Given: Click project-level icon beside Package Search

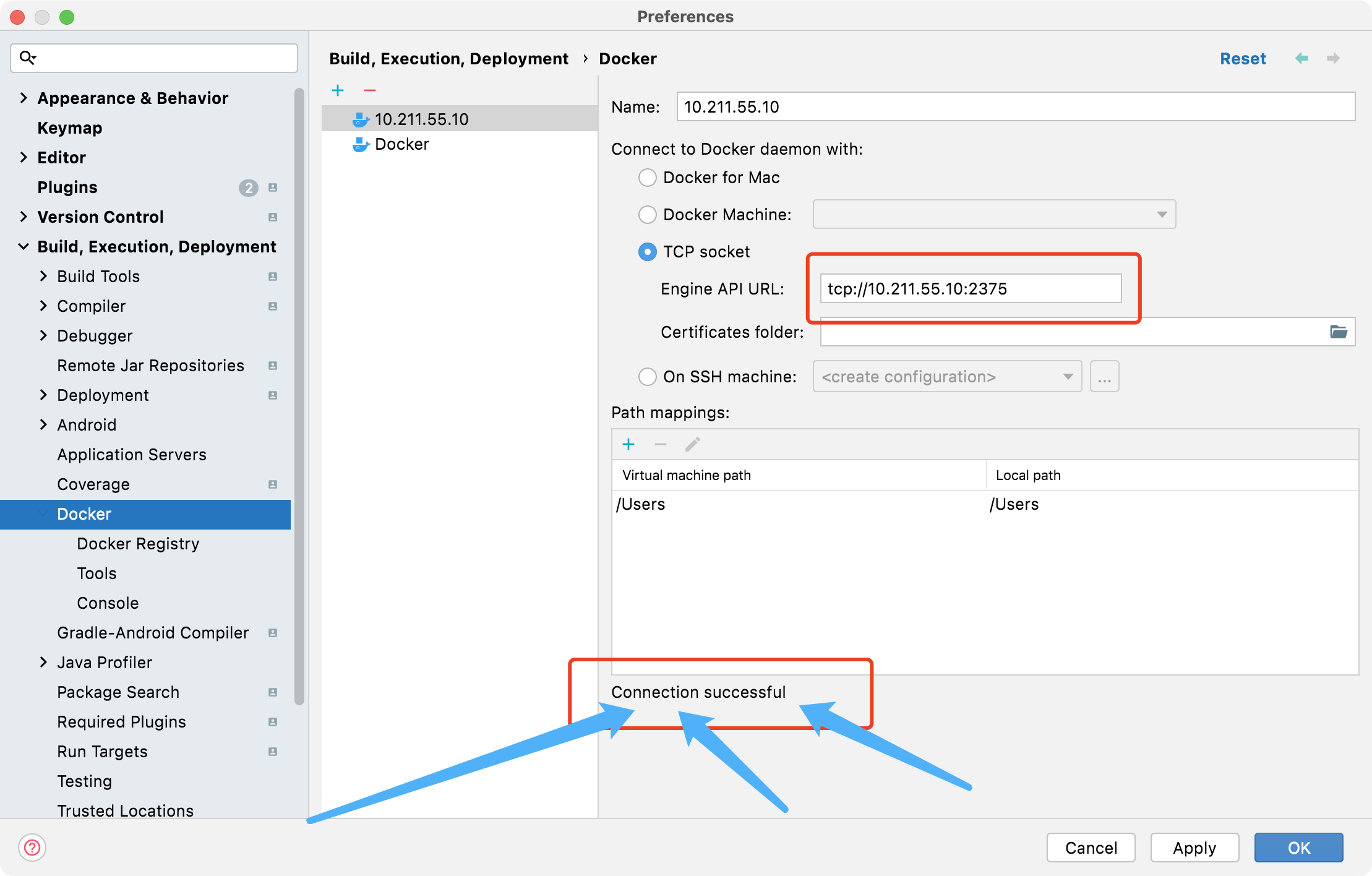Looking at the screenshot, I should [x=273, y=692].
